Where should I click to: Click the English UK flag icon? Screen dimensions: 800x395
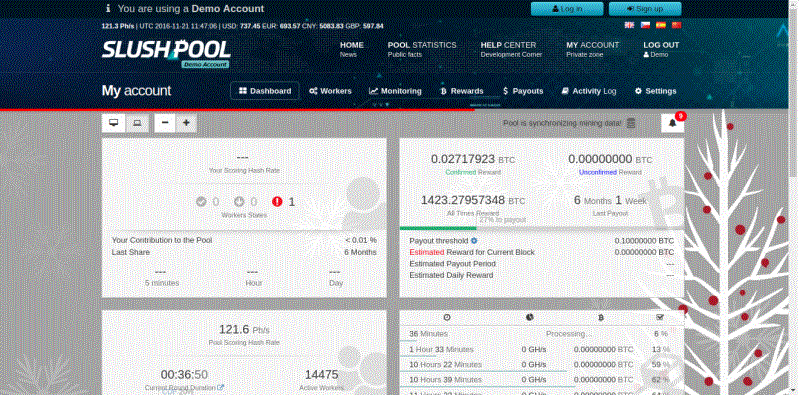tap(630, 25)
